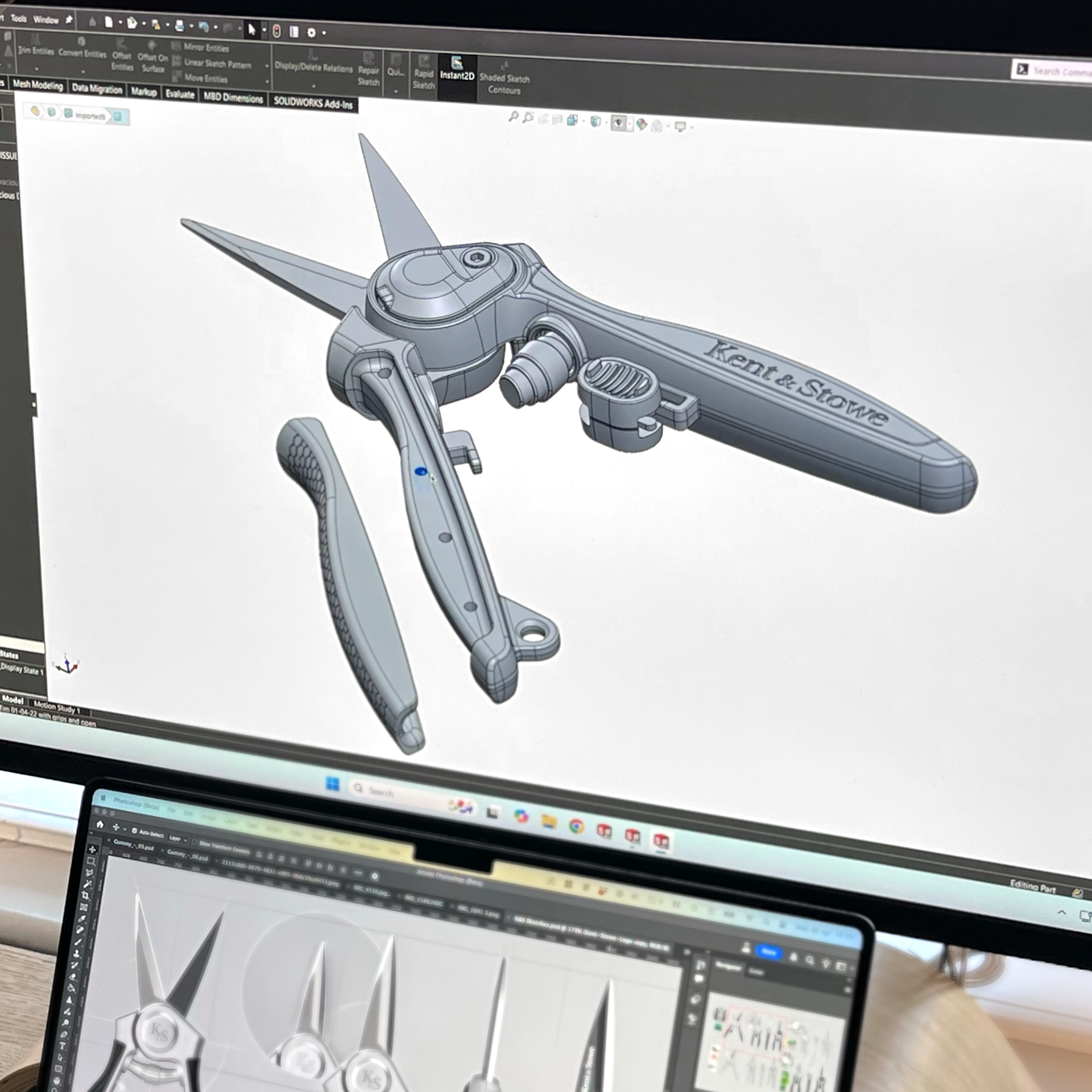Screen dimensions: 1092x1092
Task: Click Linear Sketch Pattern button
Action: [212, 63]
